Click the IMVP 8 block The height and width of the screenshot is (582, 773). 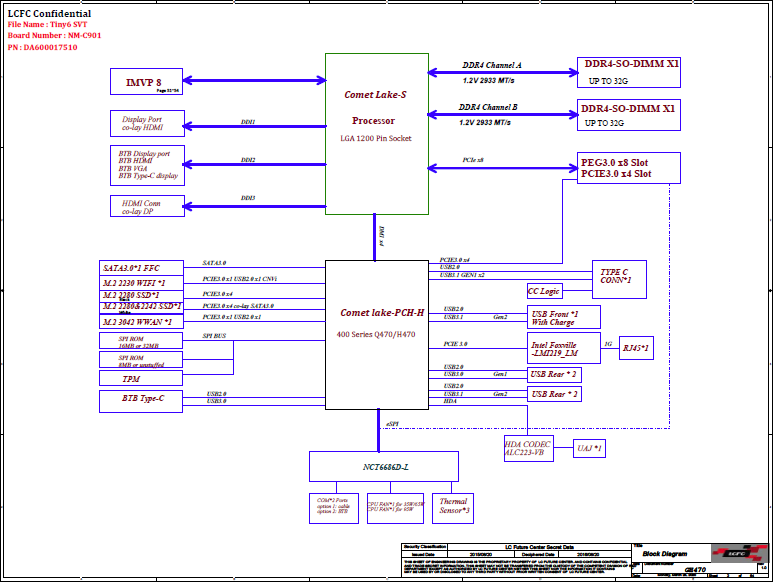coord(146,81)
